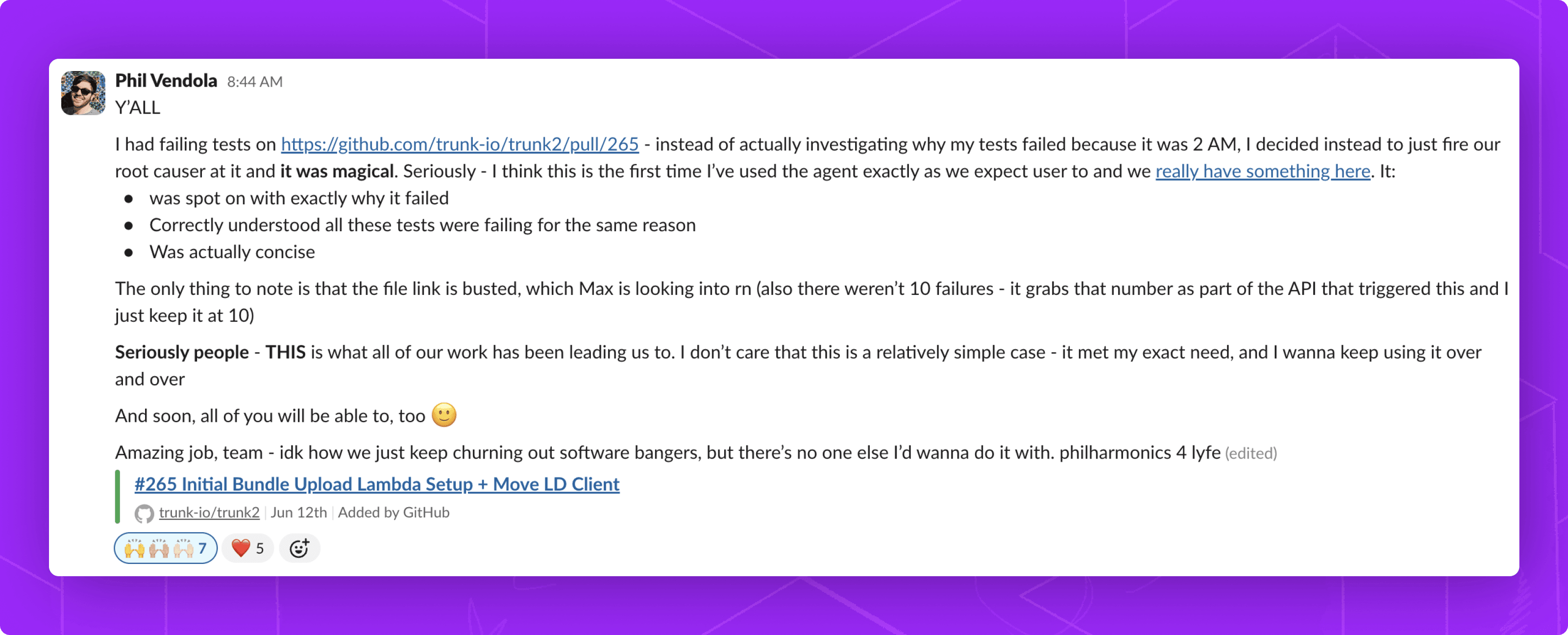Toggle the raised hands reaction with 7
The width and height of the screenshot is (1568, 635).
pyautogui.click(x=166, y=548)
